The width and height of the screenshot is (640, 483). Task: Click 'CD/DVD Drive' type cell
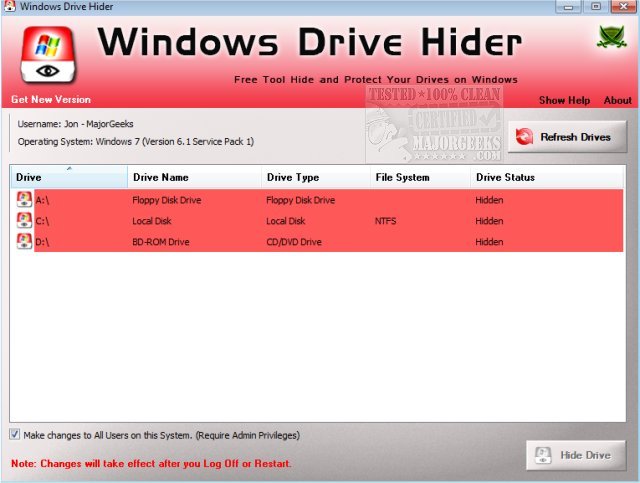[x=293, y=242]
